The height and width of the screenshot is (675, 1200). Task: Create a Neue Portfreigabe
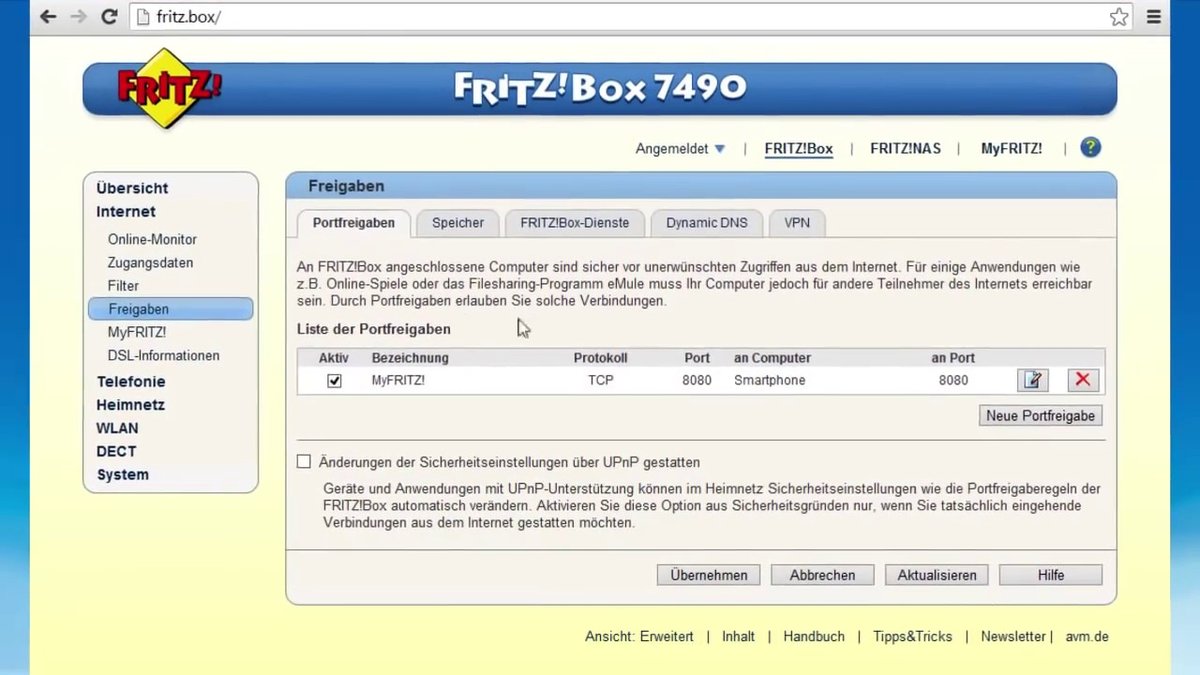coord(1040,415)
